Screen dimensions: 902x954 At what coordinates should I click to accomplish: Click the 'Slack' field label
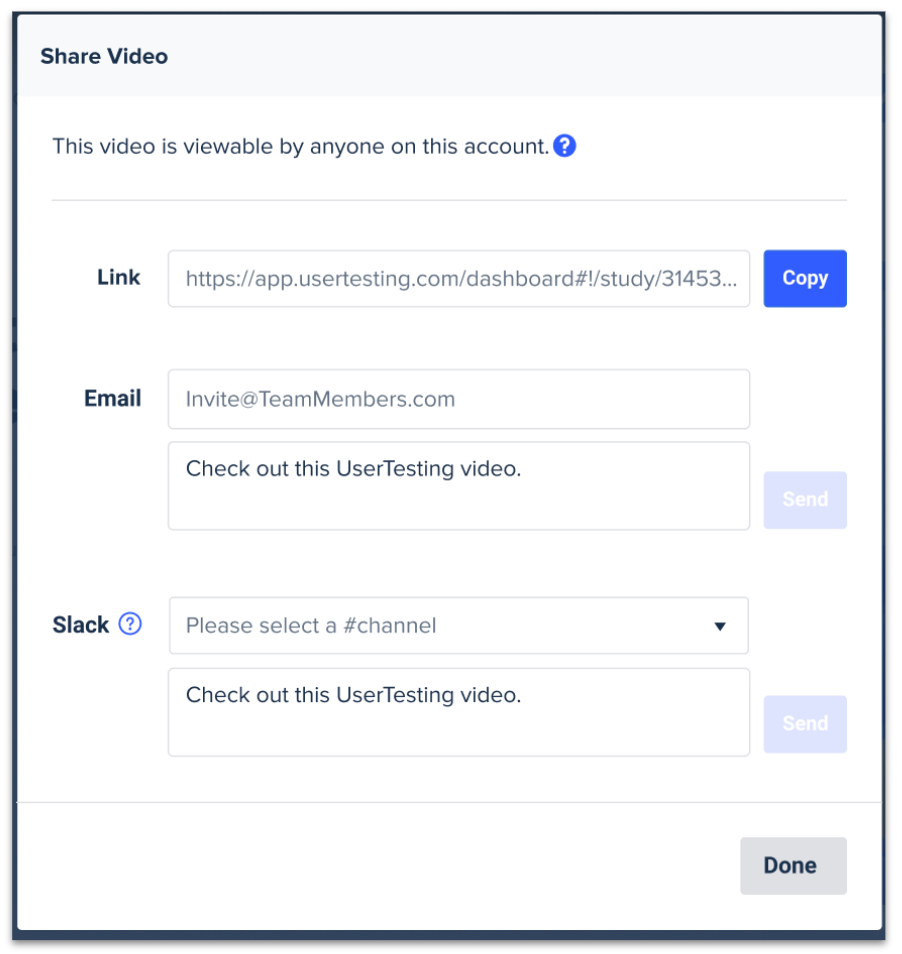click(81, 625)
